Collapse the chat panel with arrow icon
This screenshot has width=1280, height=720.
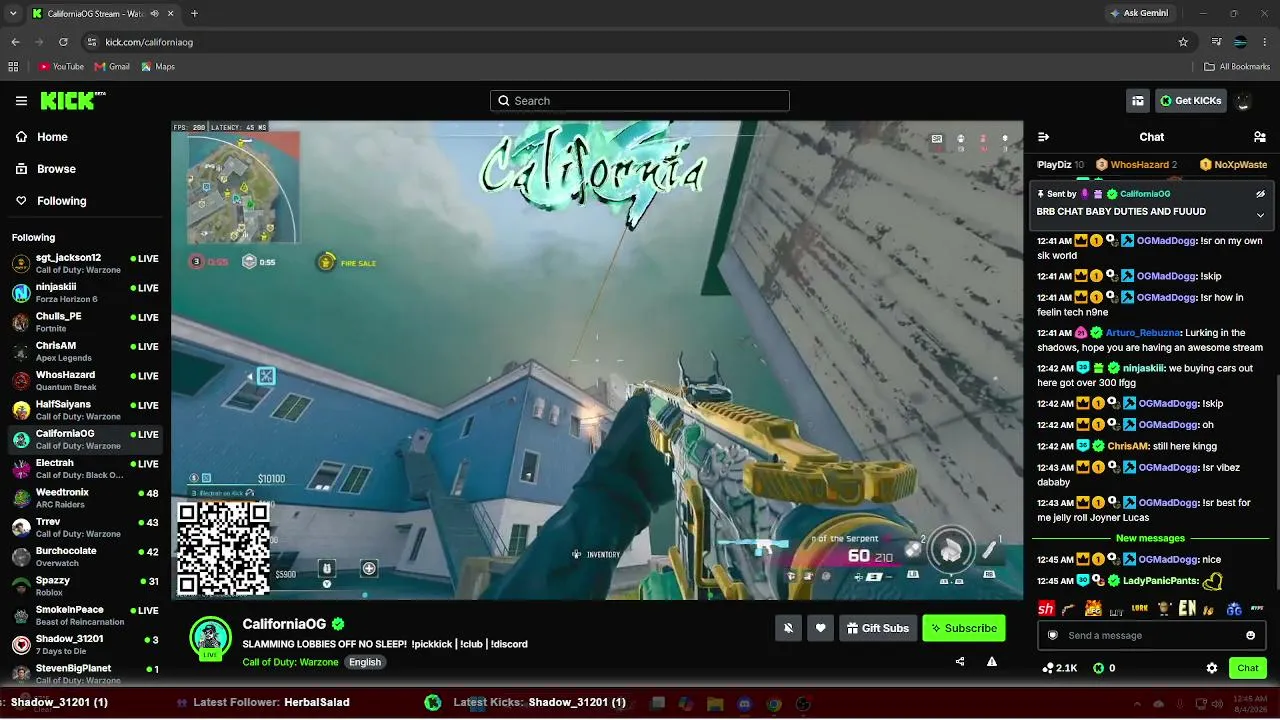[x=1044, y=137]
